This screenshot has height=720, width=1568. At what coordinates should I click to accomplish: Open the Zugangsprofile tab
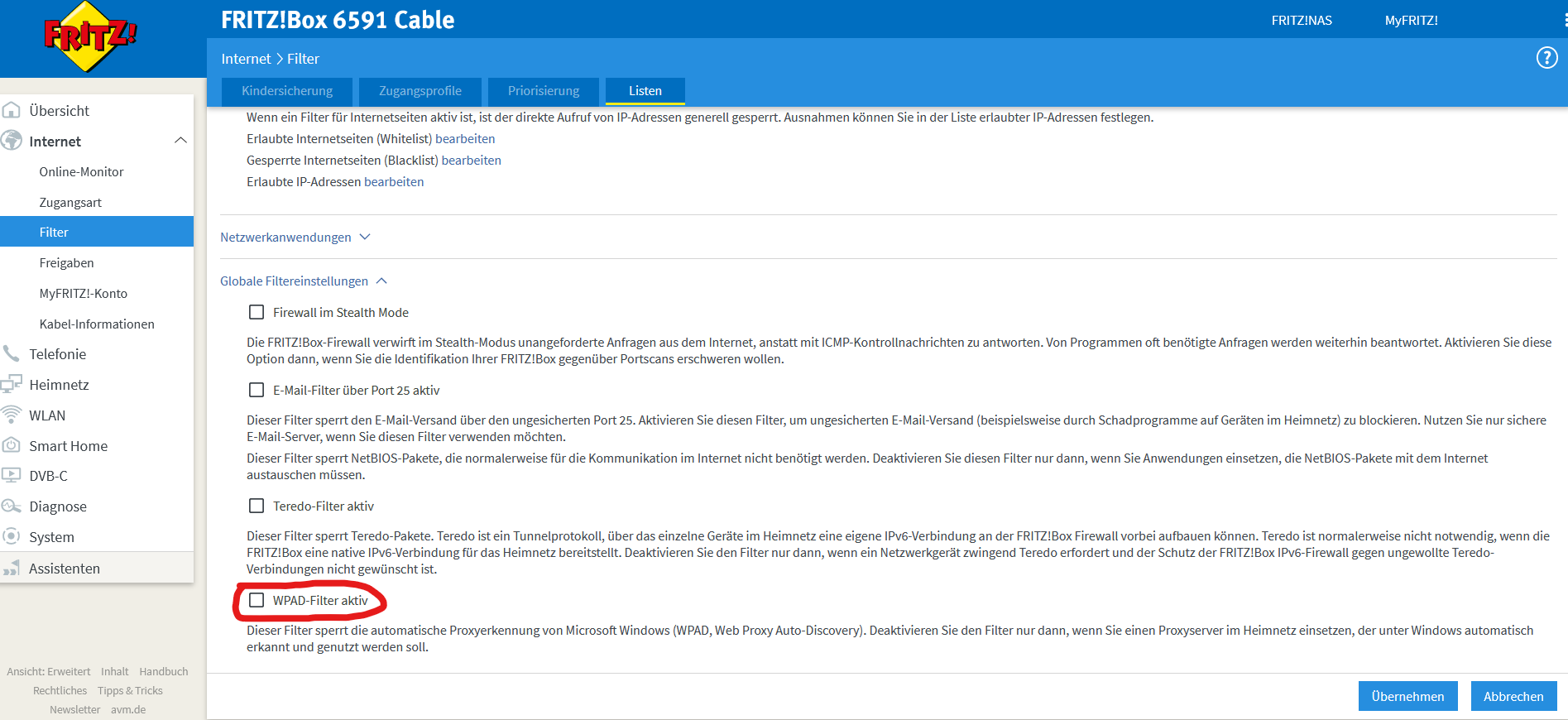click(x=420, y=91)
